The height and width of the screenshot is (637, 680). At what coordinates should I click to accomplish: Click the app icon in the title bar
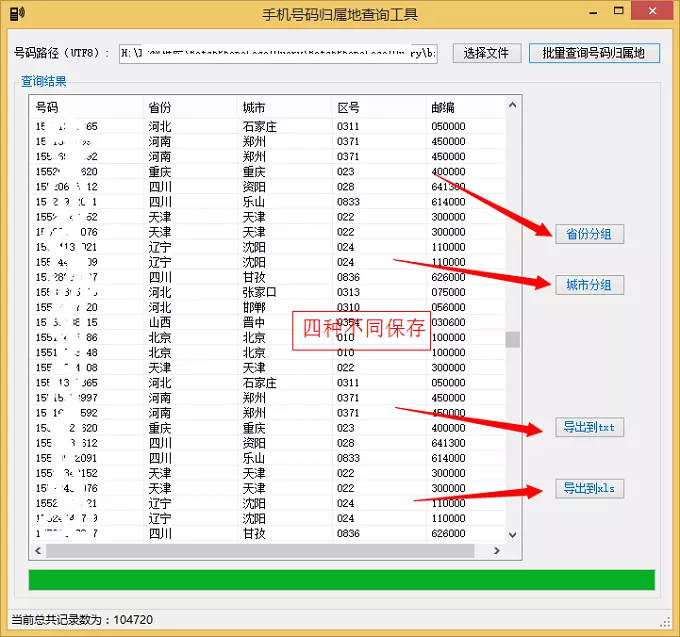pos(17,13)
